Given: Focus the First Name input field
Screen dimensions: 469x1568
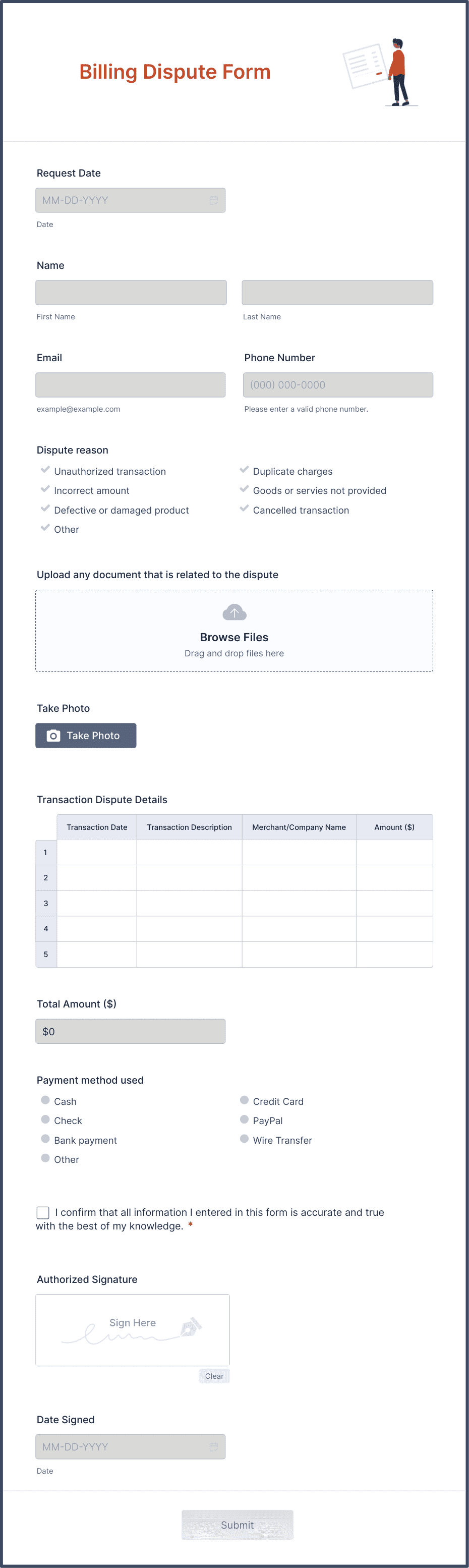Looking at the screenshot, I should coord(131,293).
